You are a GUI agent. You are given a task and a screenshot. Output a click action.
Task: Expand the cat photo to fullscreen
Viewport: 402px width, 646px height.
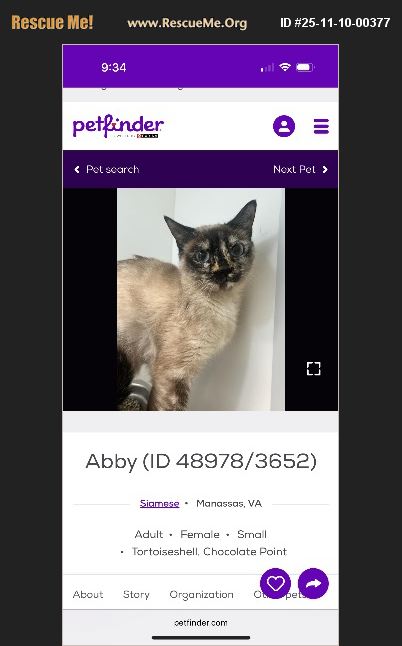pyautogui.click(x=313, y=368)
